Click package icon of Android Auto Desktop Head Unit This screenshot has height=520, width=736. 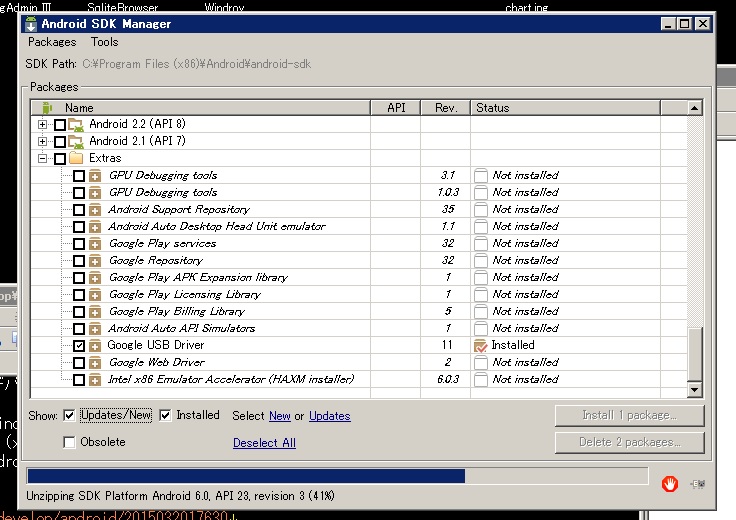point(95,227)
